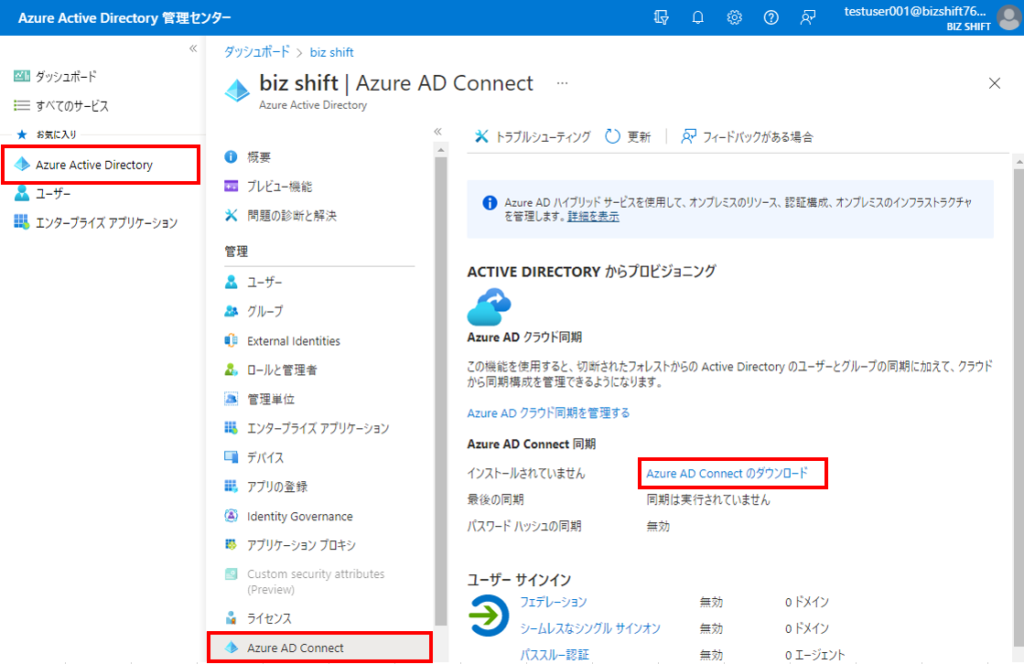Click トラブルシューティング toolbar button

(532, 136)
